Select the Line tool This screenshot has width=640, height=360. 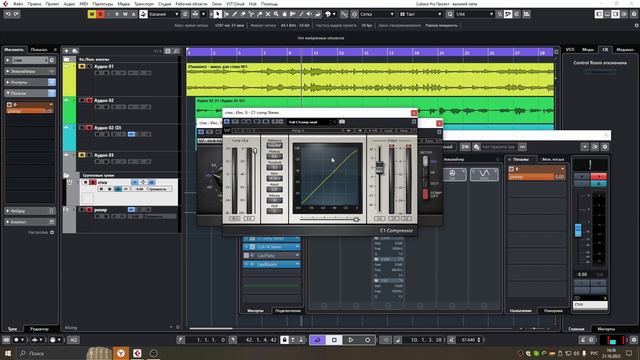(x=301, y=14)
